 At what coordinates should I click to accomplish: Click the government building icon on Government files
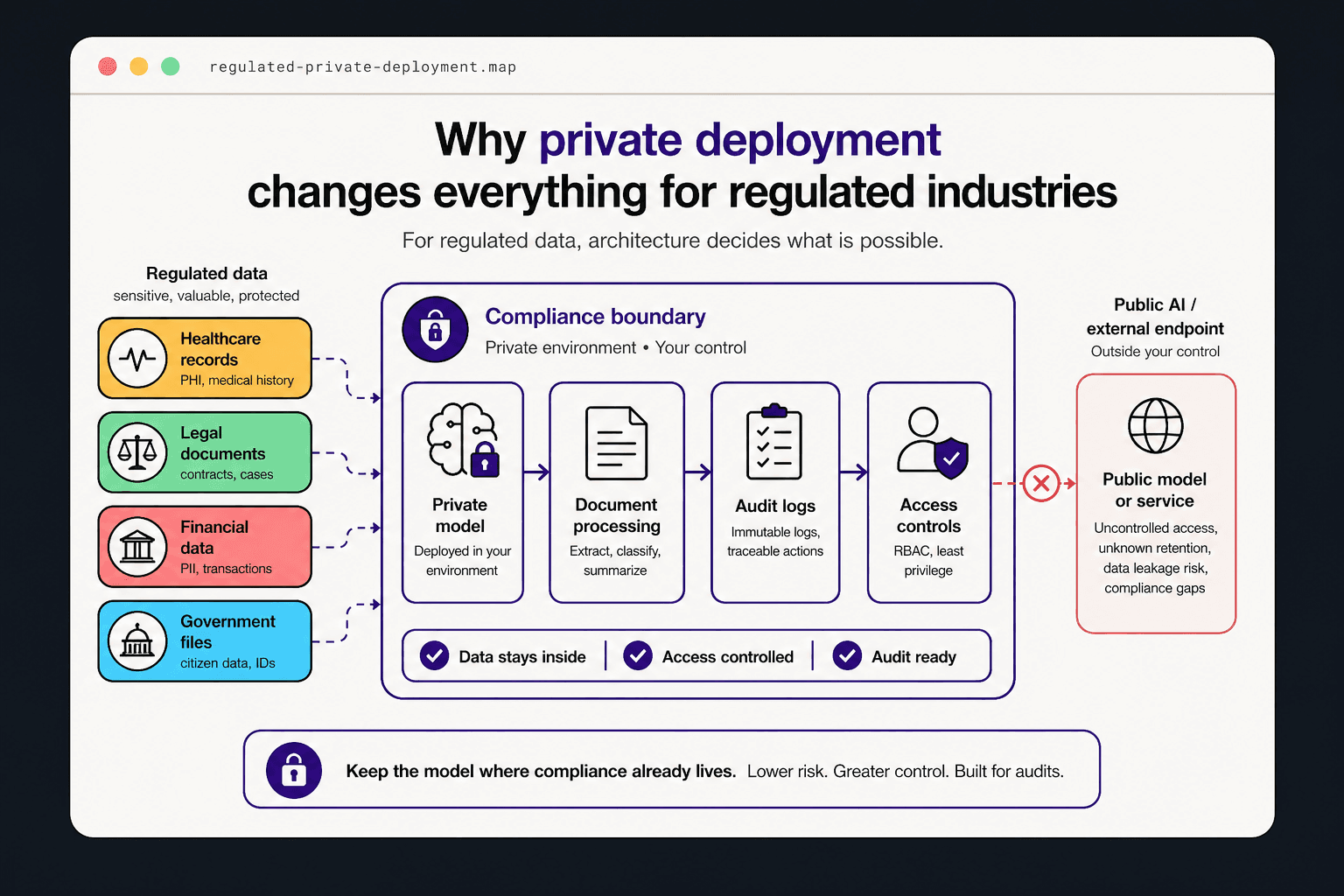click(x=137, y=640)
